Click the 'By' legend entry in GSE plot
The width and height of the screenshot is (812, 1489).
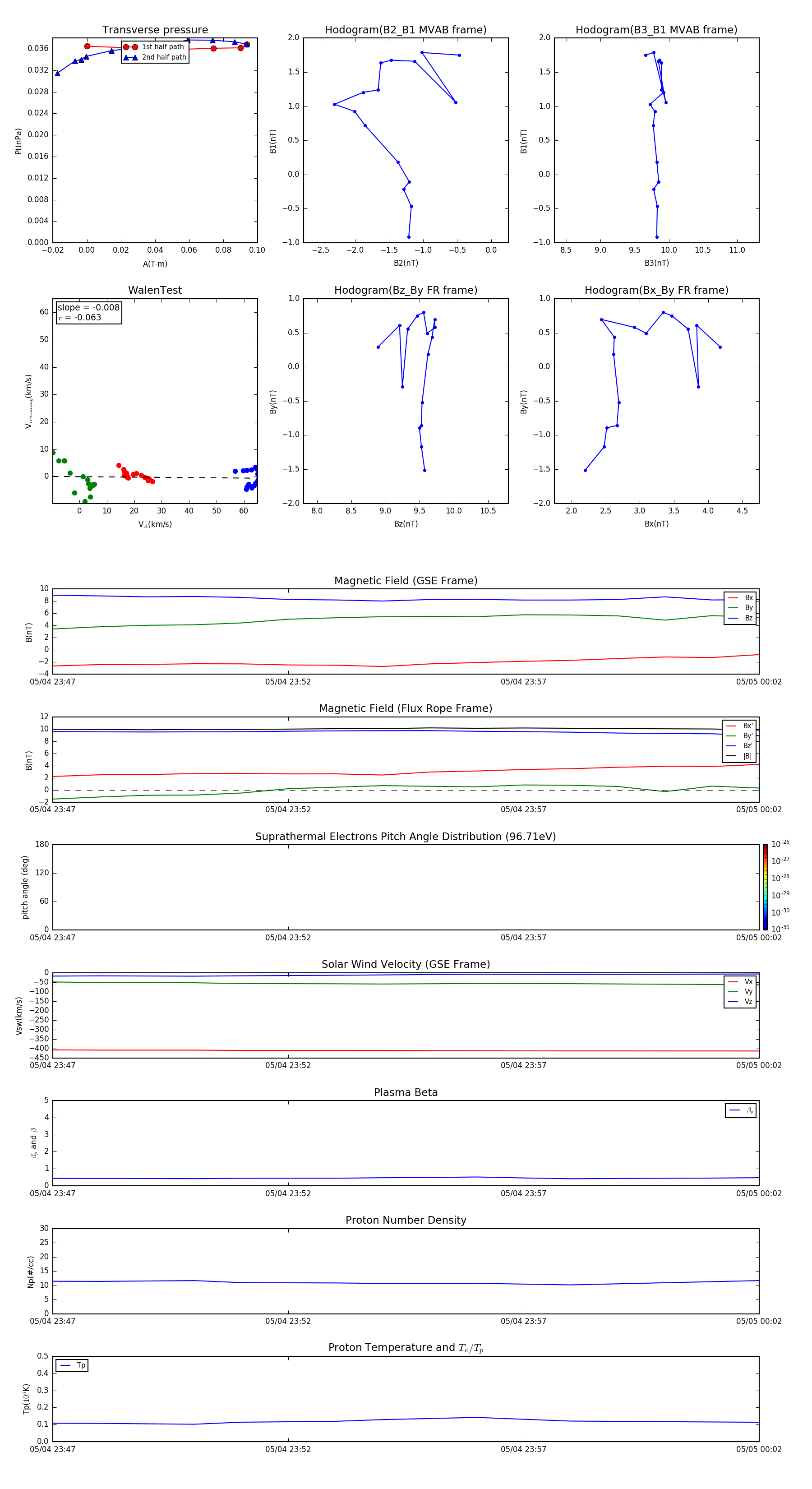click(x=740, y=607)
